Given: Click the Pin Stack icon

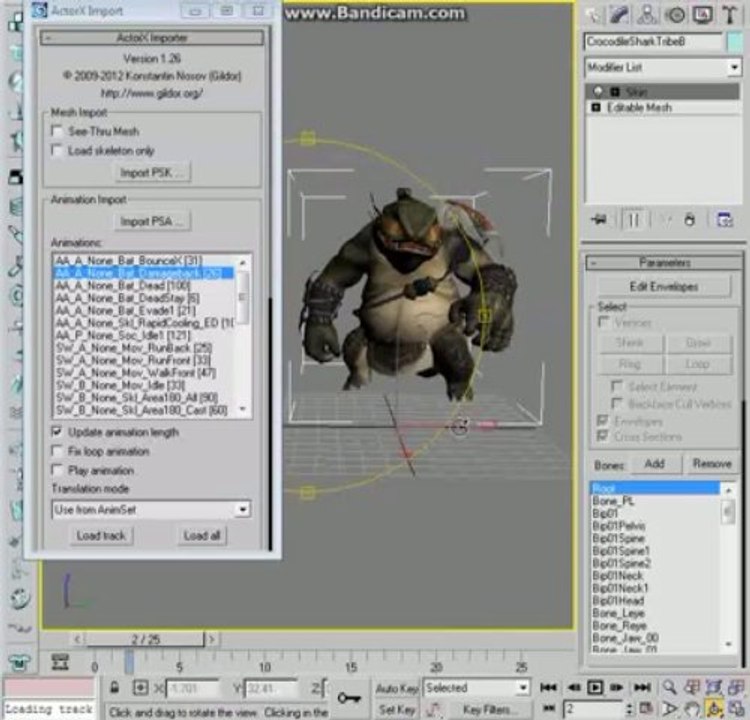Looking at the screenshot, I should 599,220.
